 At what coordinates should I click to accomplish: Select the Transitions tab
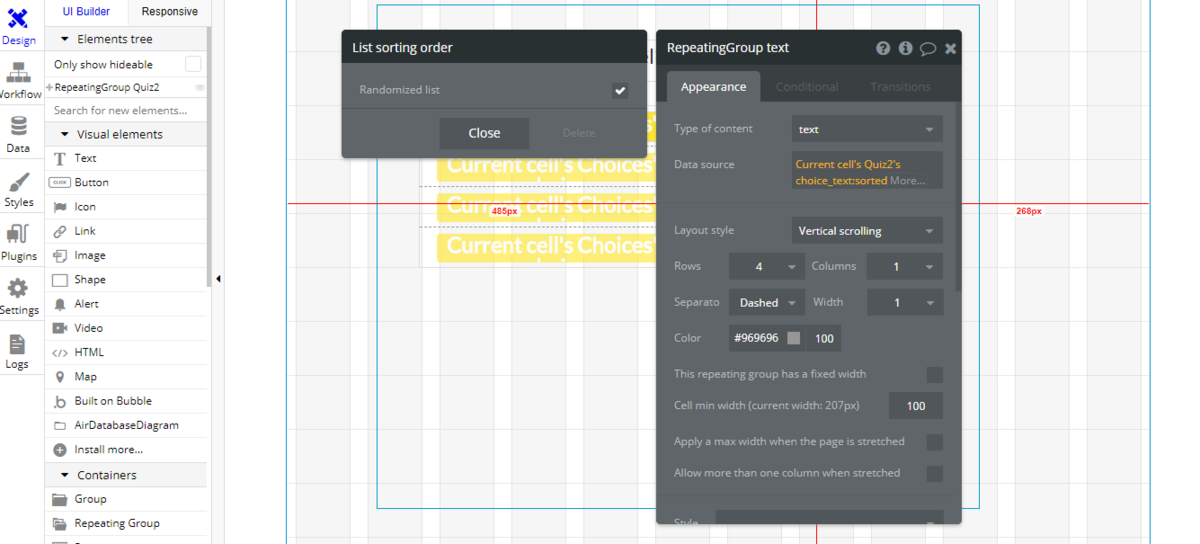[900, 87]
